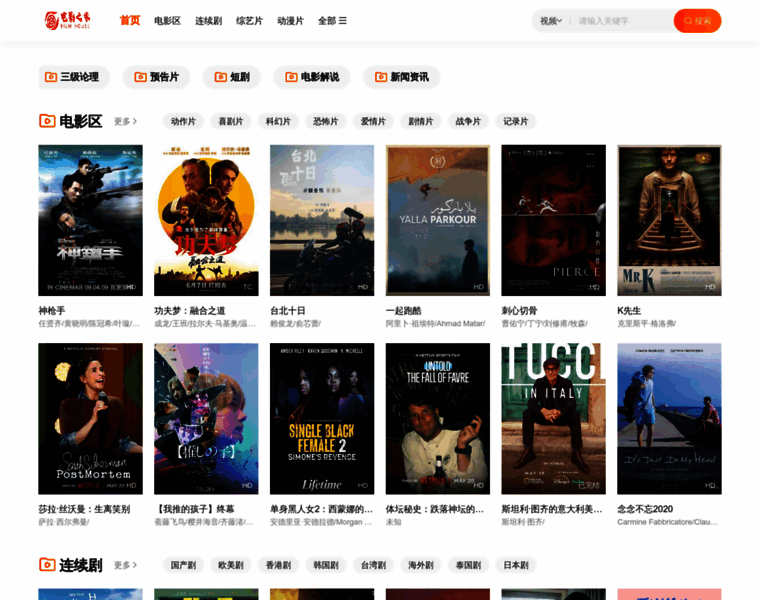Filter series by 香港剧

pyautogui.click(x=278, y=565)
